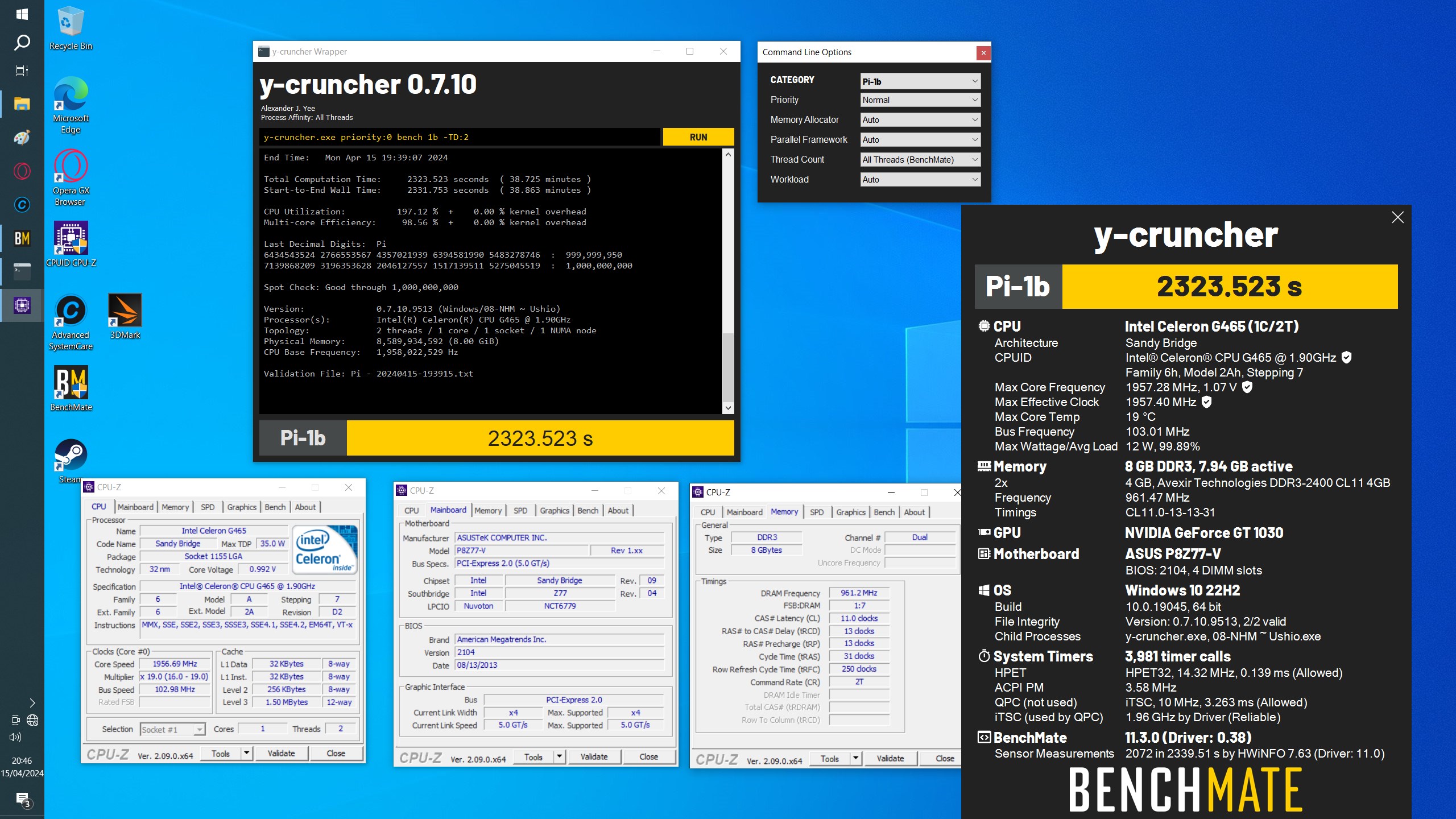
Task: Show hidden tray icons chevron
Action: click(x=32, y=703)
